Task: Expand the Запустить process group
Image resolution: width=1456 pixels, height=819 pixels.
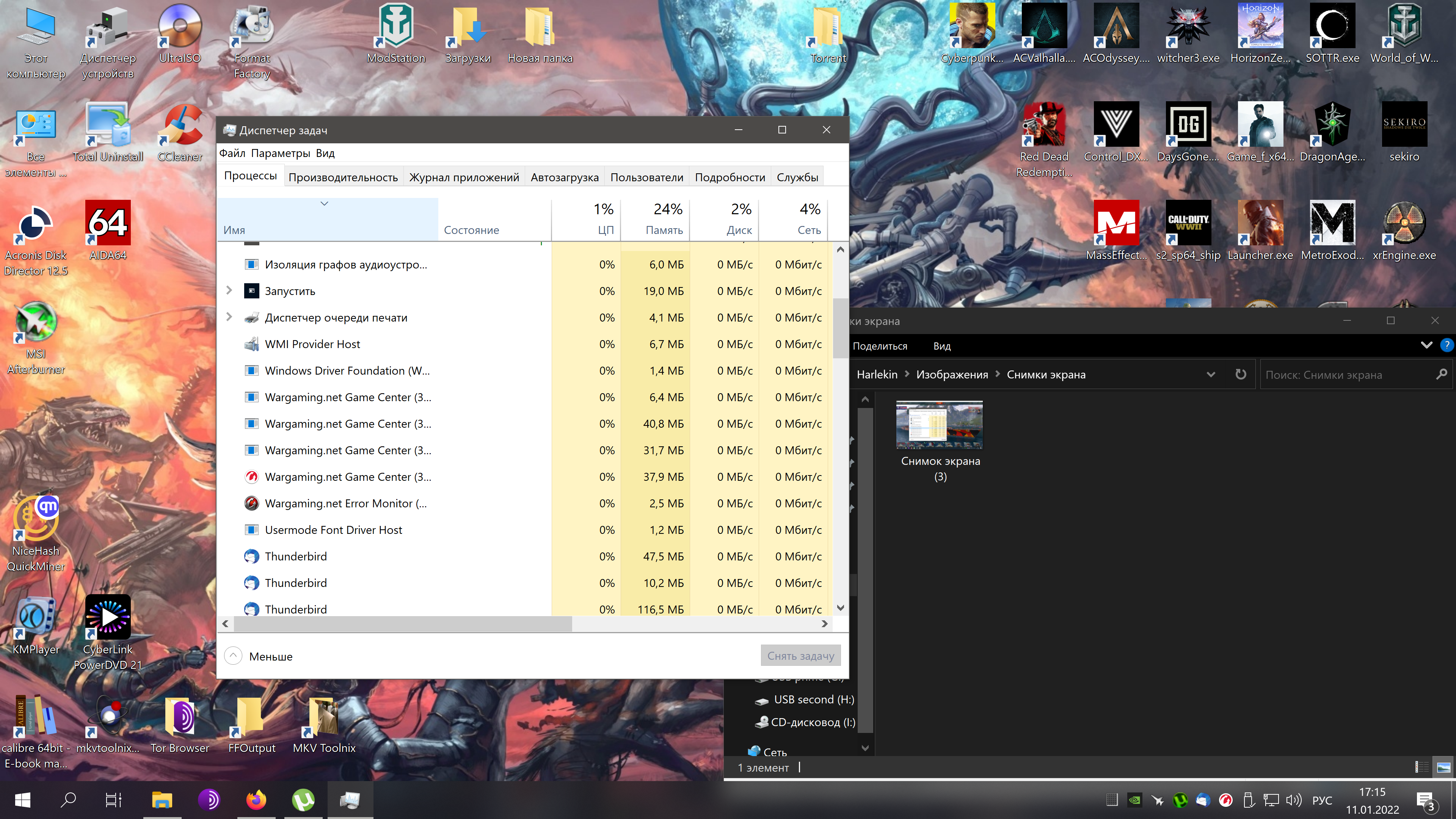Action: pos(229,290)
